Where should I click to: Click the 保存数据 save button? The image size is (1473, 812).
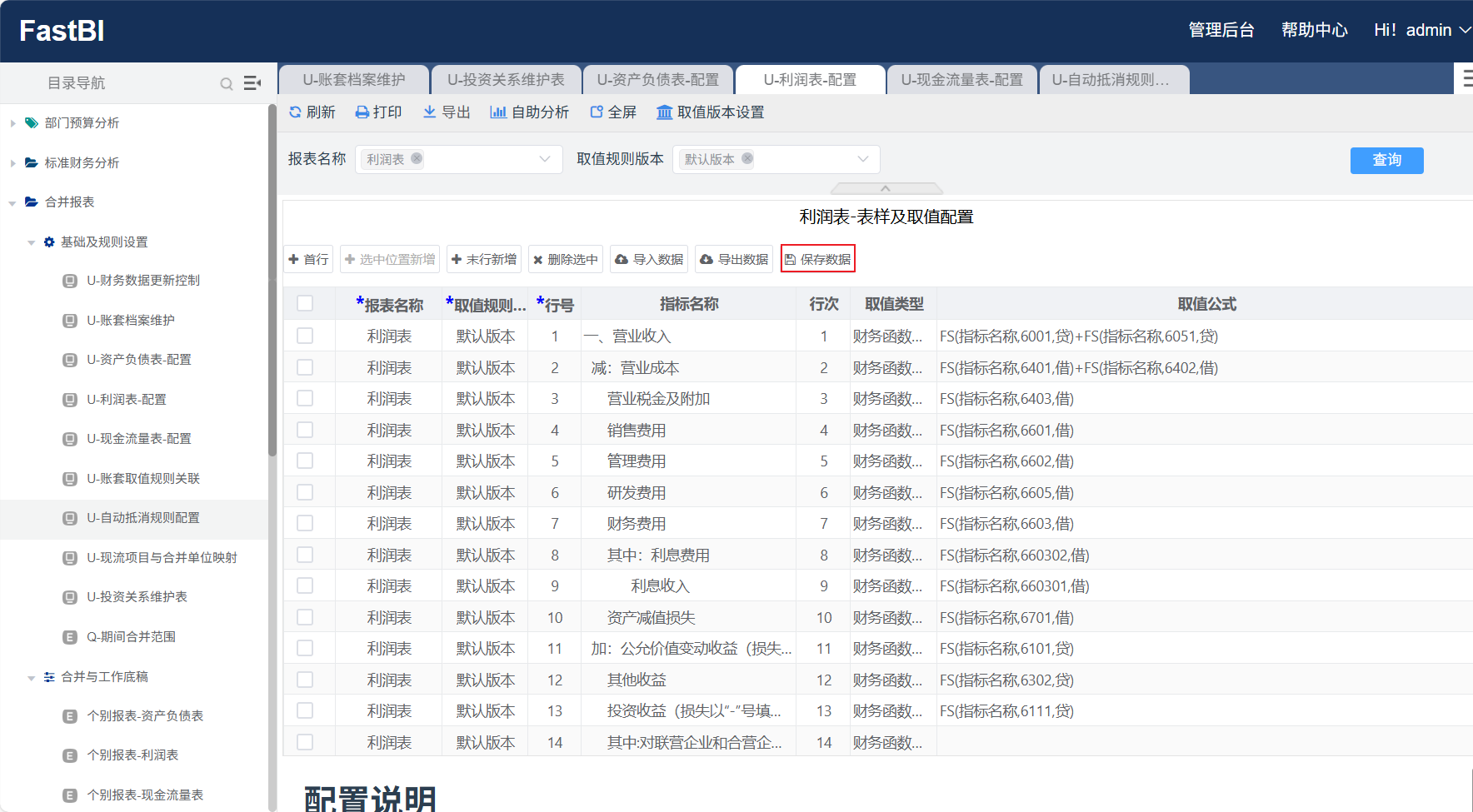click(x=817, y=259)
